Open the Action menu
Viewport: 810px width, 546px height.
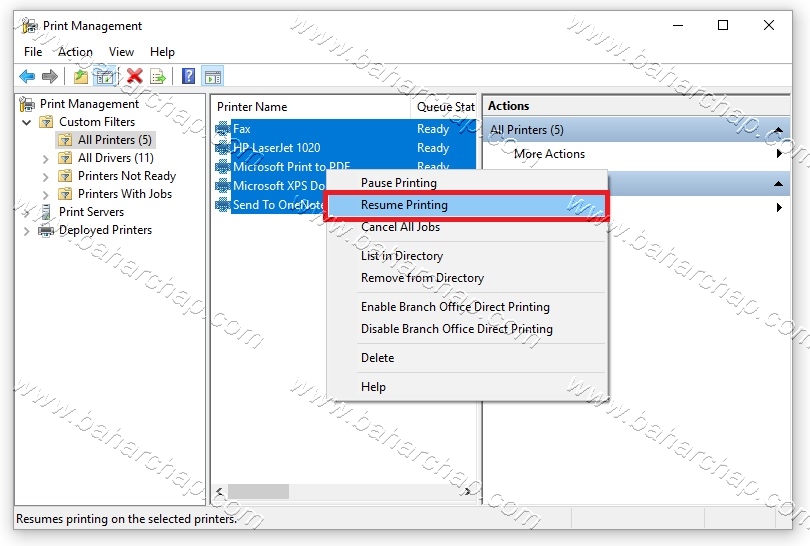(x=75, y=52)
